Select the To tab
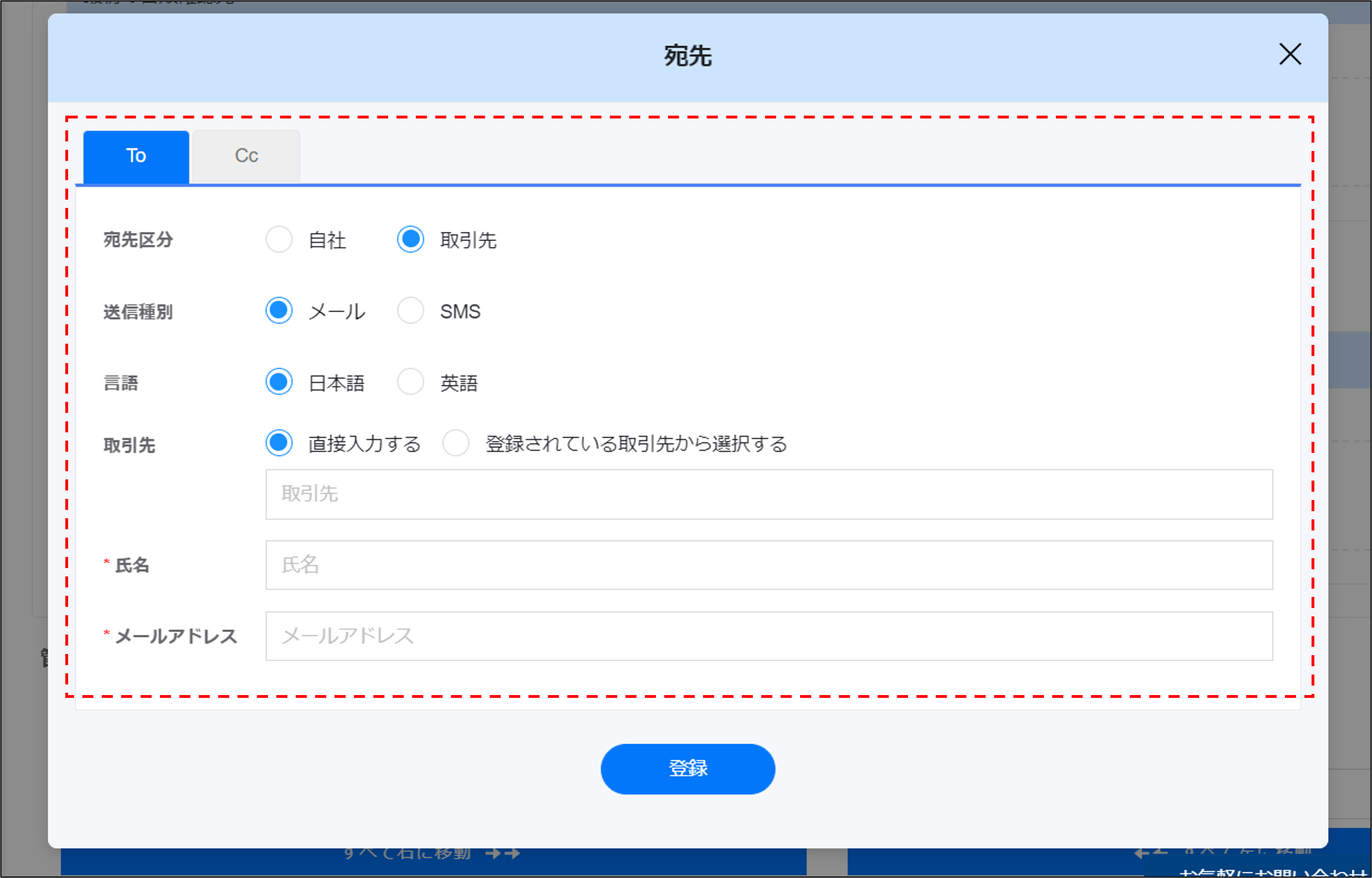The width and height of the screenshot is (1372, 878). [136, 156]
